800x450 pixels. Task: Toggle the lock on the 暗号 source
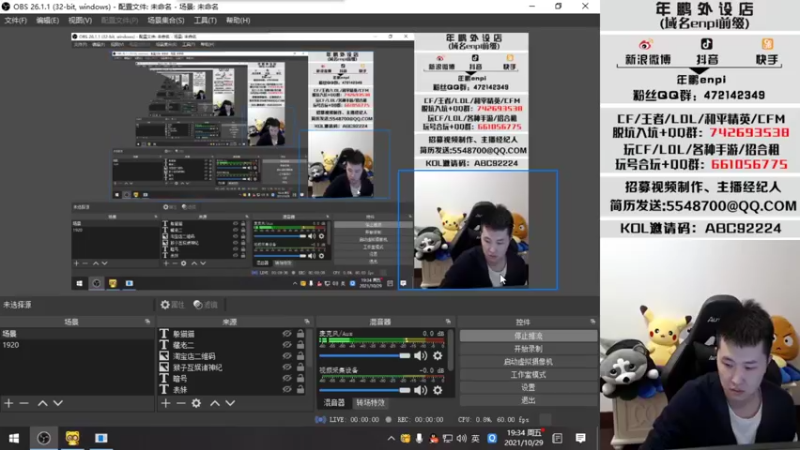301,378
